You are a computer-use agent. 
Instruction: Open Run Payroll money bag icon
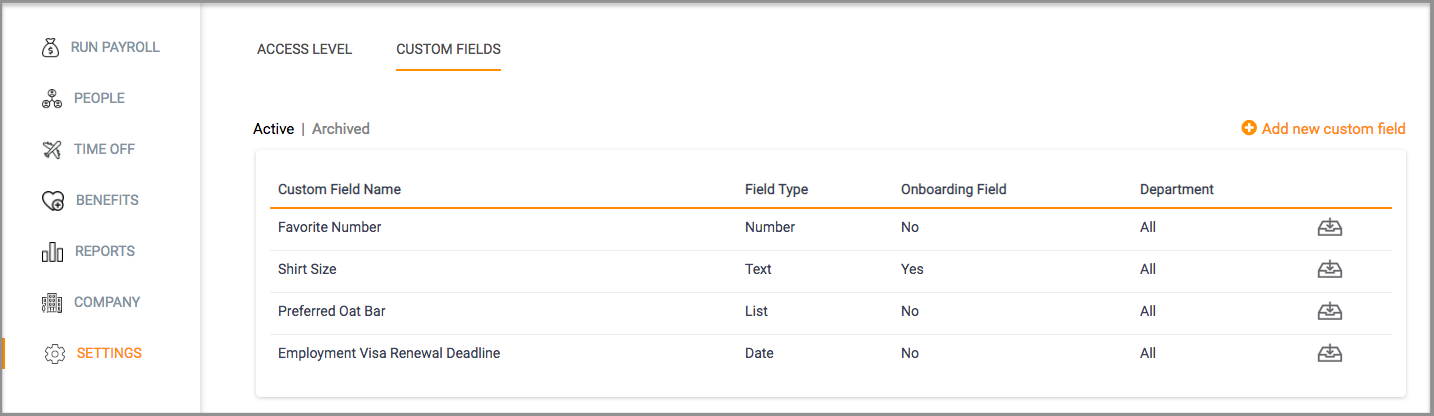point(50,47)
